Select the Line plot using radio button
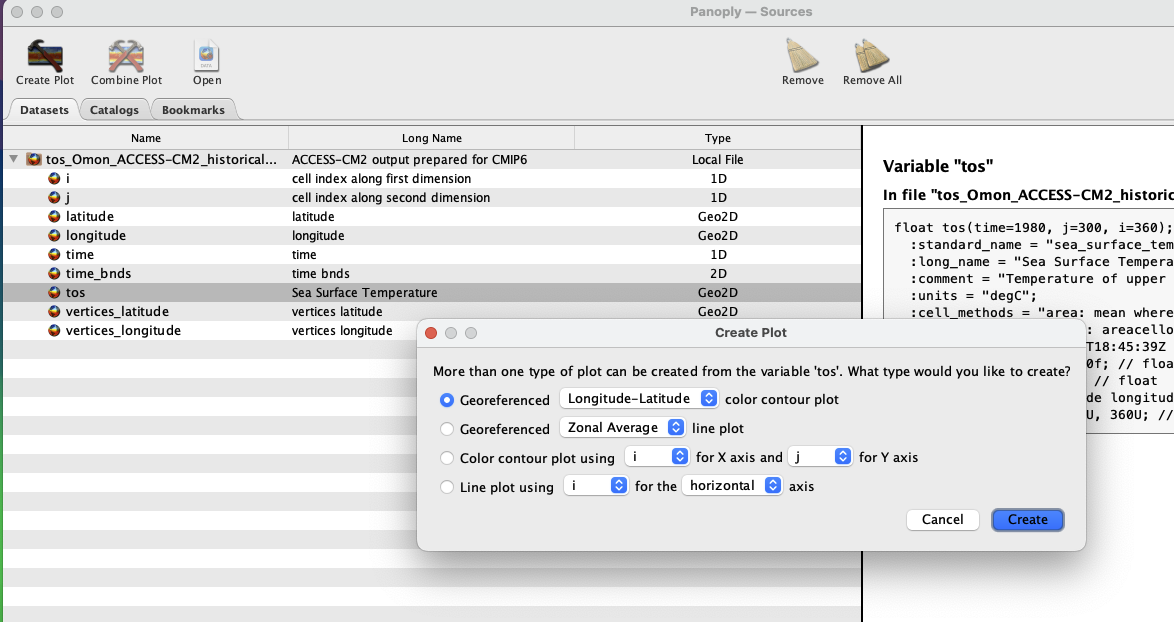This screenshot has width=1174, height=622. coord(447,488)
